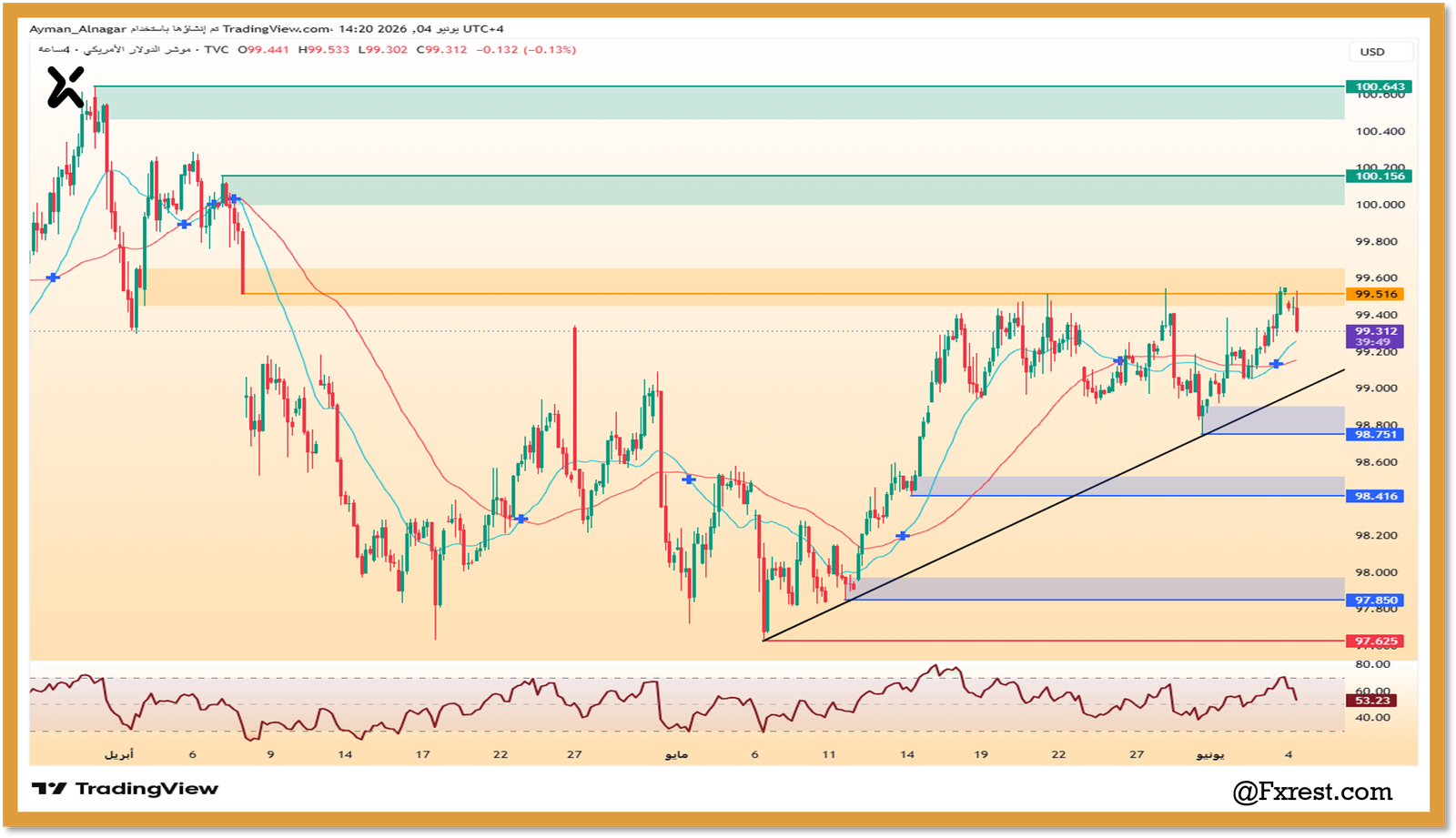Click the close value C99.312
The width and height of the screenshot is (1456, 838).
(442, 50)
